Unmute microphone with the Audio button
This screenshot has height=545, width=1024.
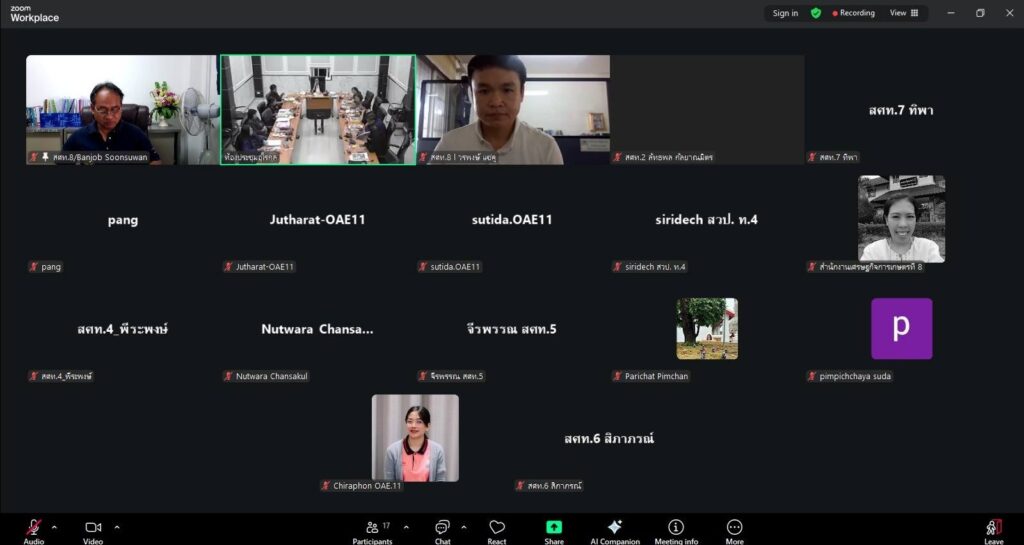click(x=34, y=529)
